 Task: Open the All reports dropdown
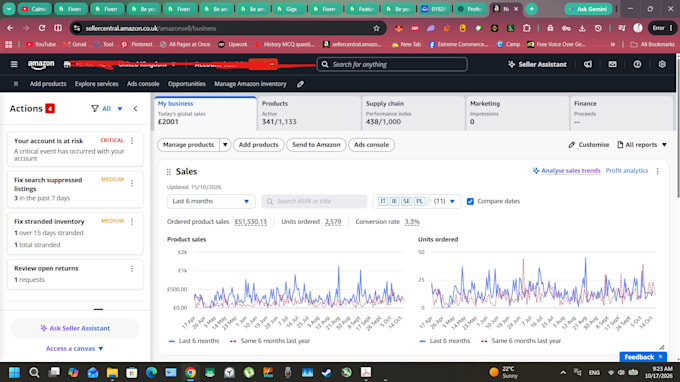pyautogui.click(x=642, y=145)
